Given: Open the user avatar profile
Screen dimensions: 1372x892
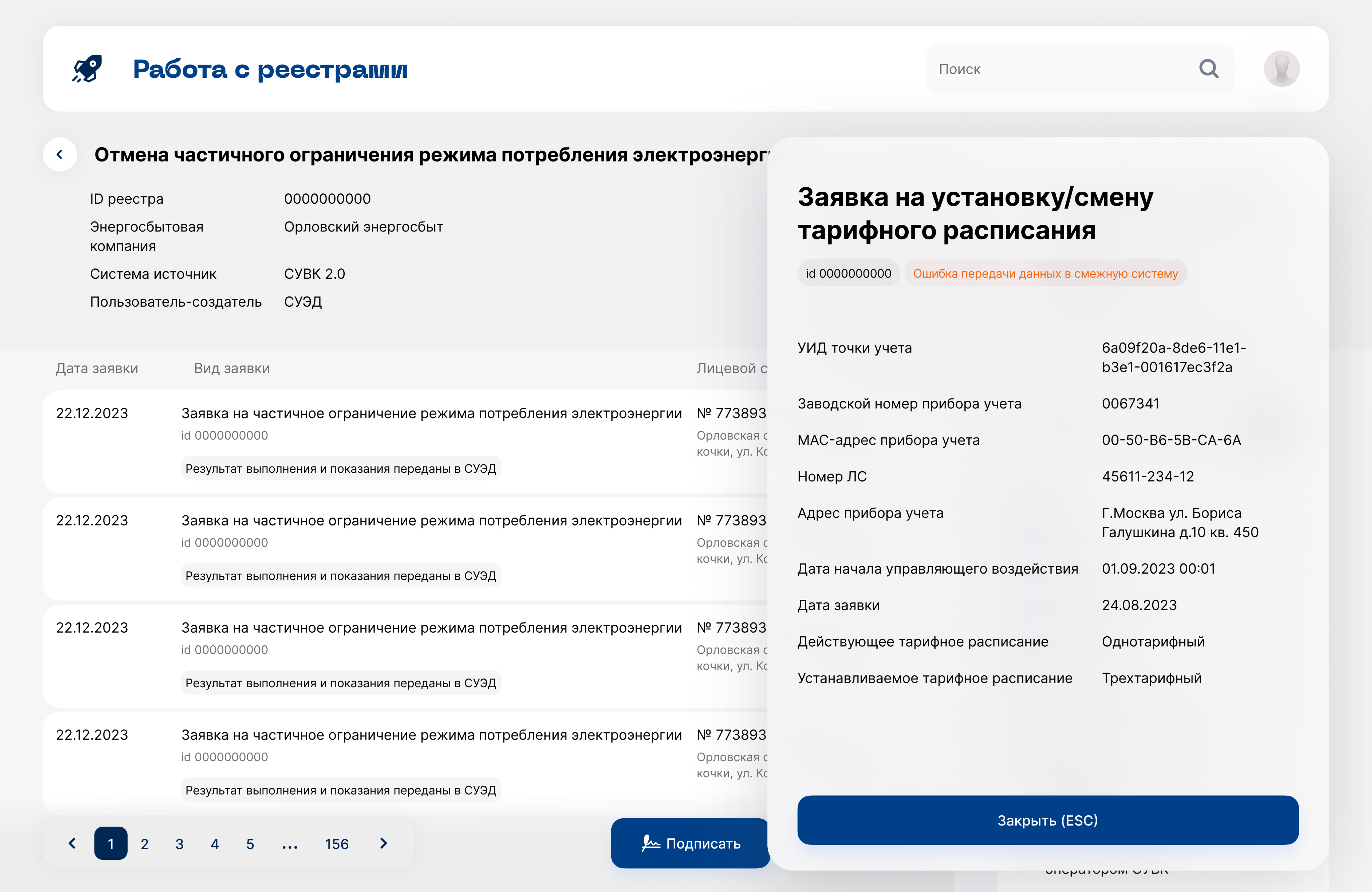Looking at the screenshot, I should point(1281,69).
